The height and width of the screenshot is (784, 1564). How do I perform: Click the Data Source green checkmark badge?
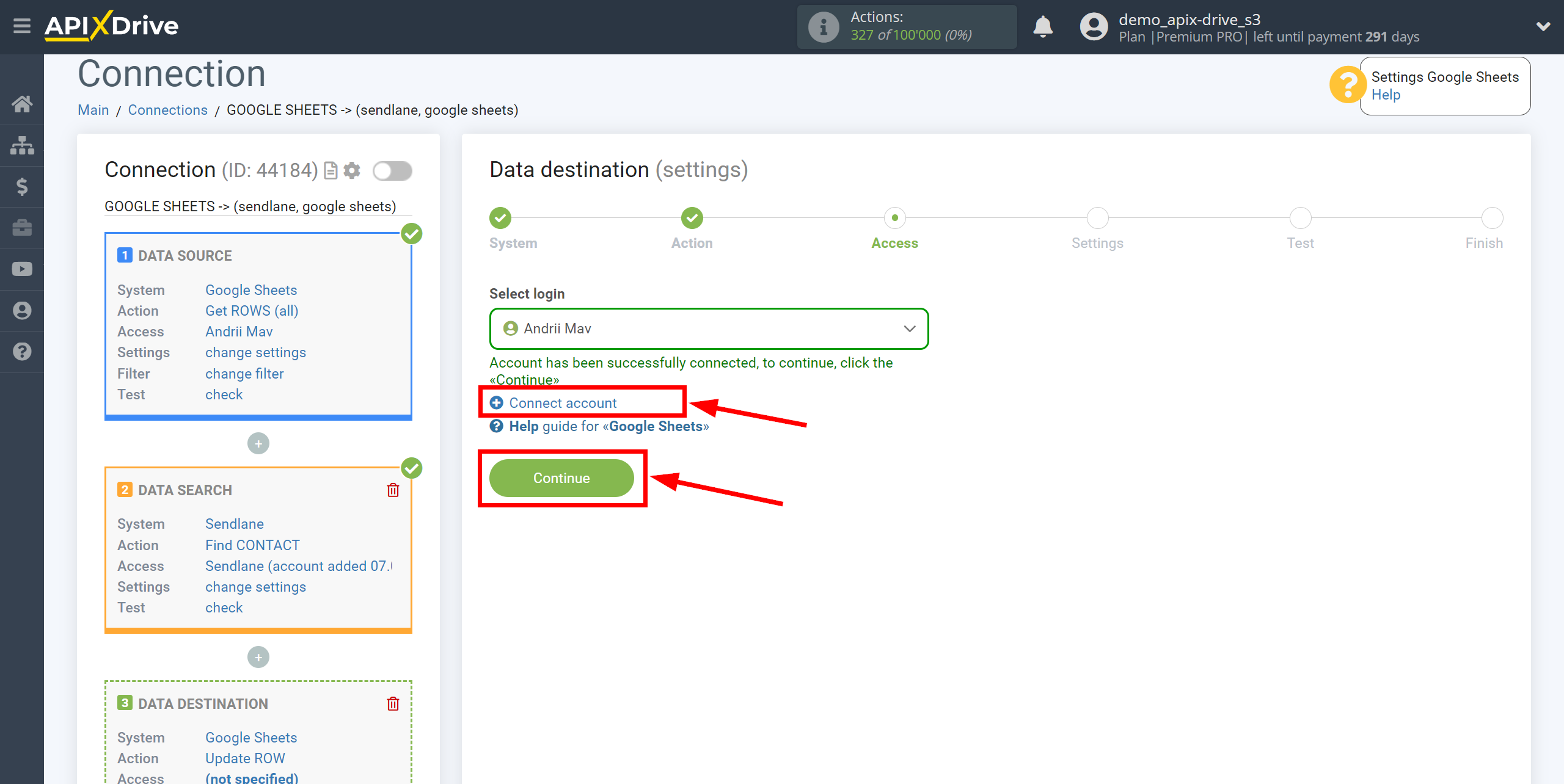click(x=412, y=234)
